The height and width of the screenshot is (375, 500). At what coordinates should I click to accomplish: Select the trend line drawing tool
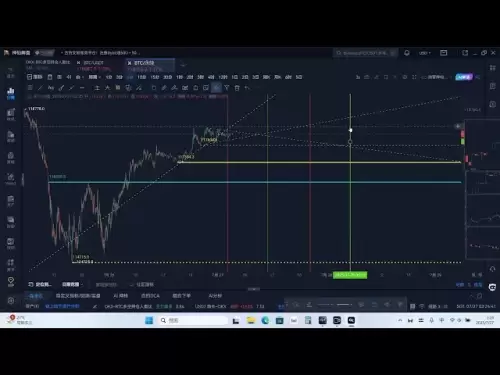(x=40, y=88)
